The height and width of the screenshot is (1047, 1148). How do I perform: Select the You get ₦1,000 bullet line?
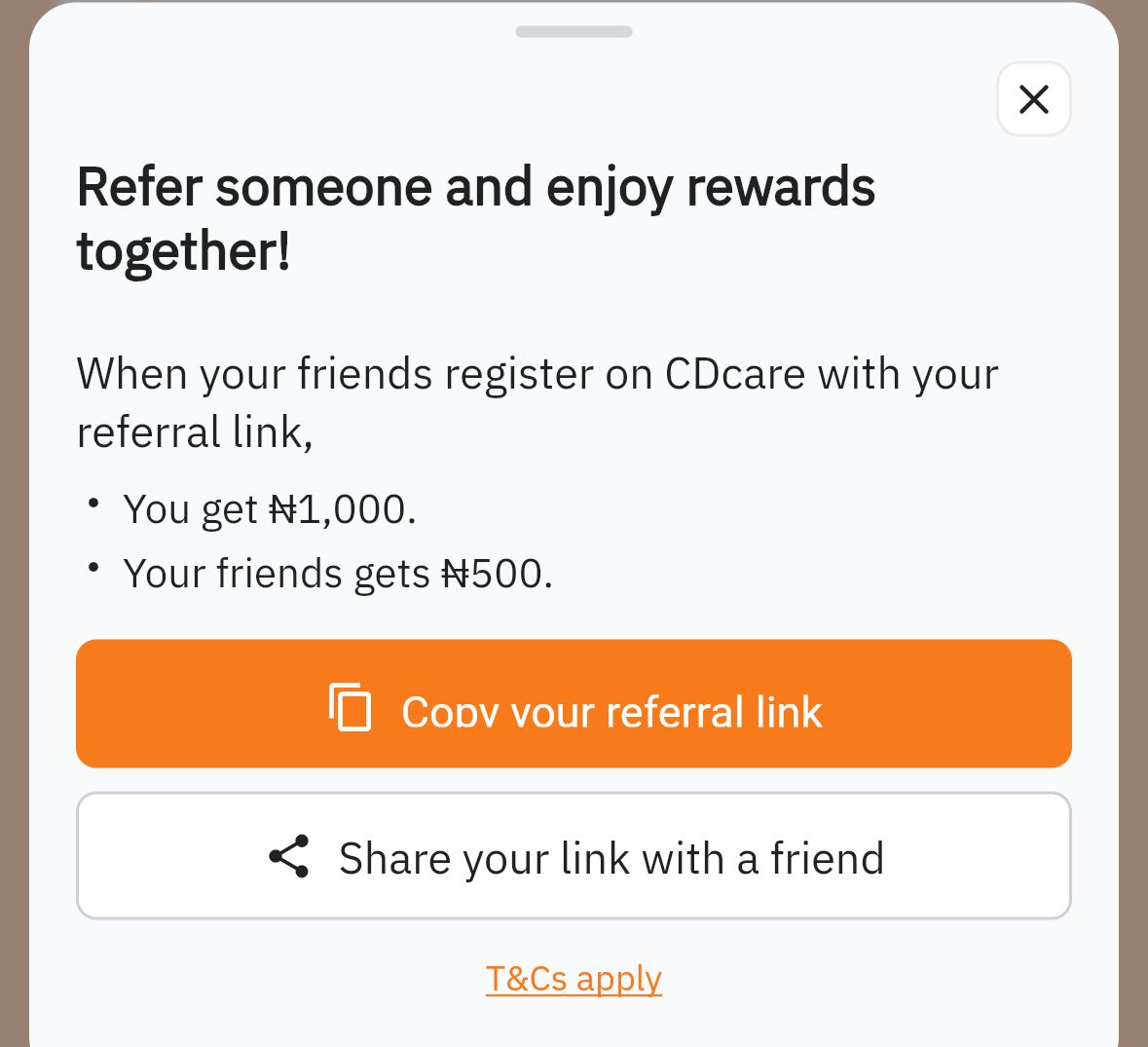tap(269, 509)
